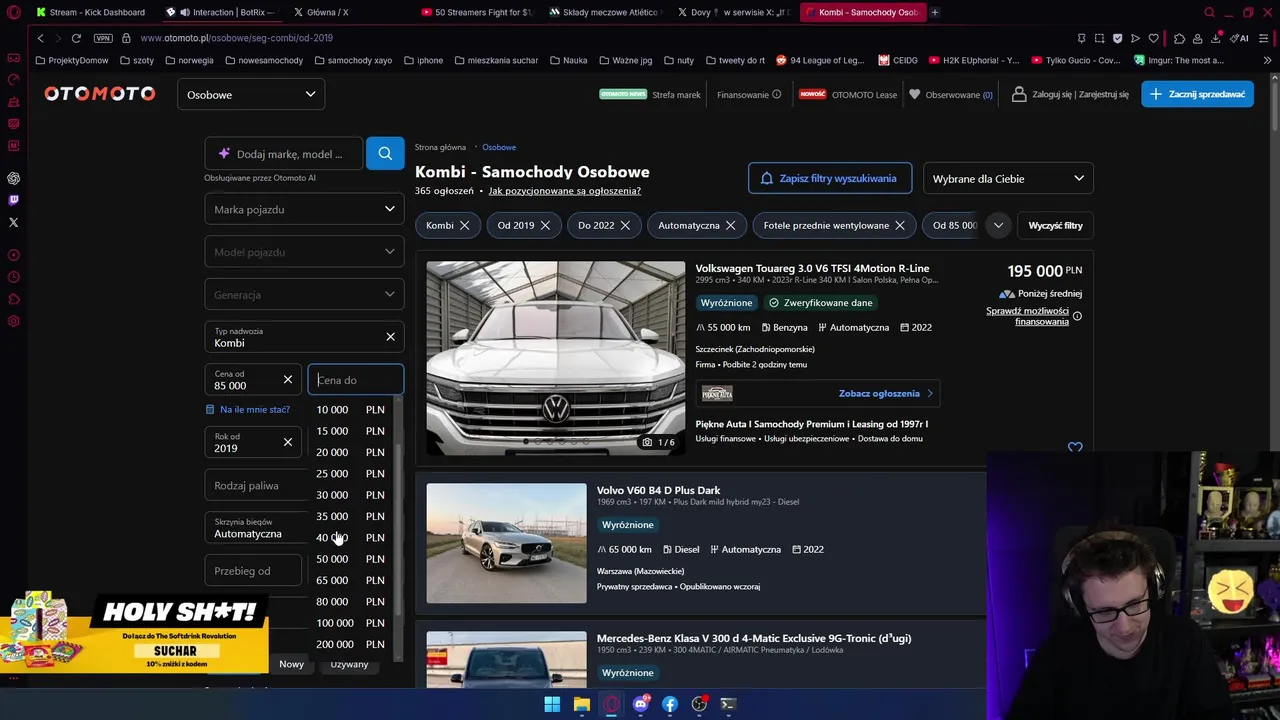Open File Explorer from taskbar
1280x720 pixels.
581,704
